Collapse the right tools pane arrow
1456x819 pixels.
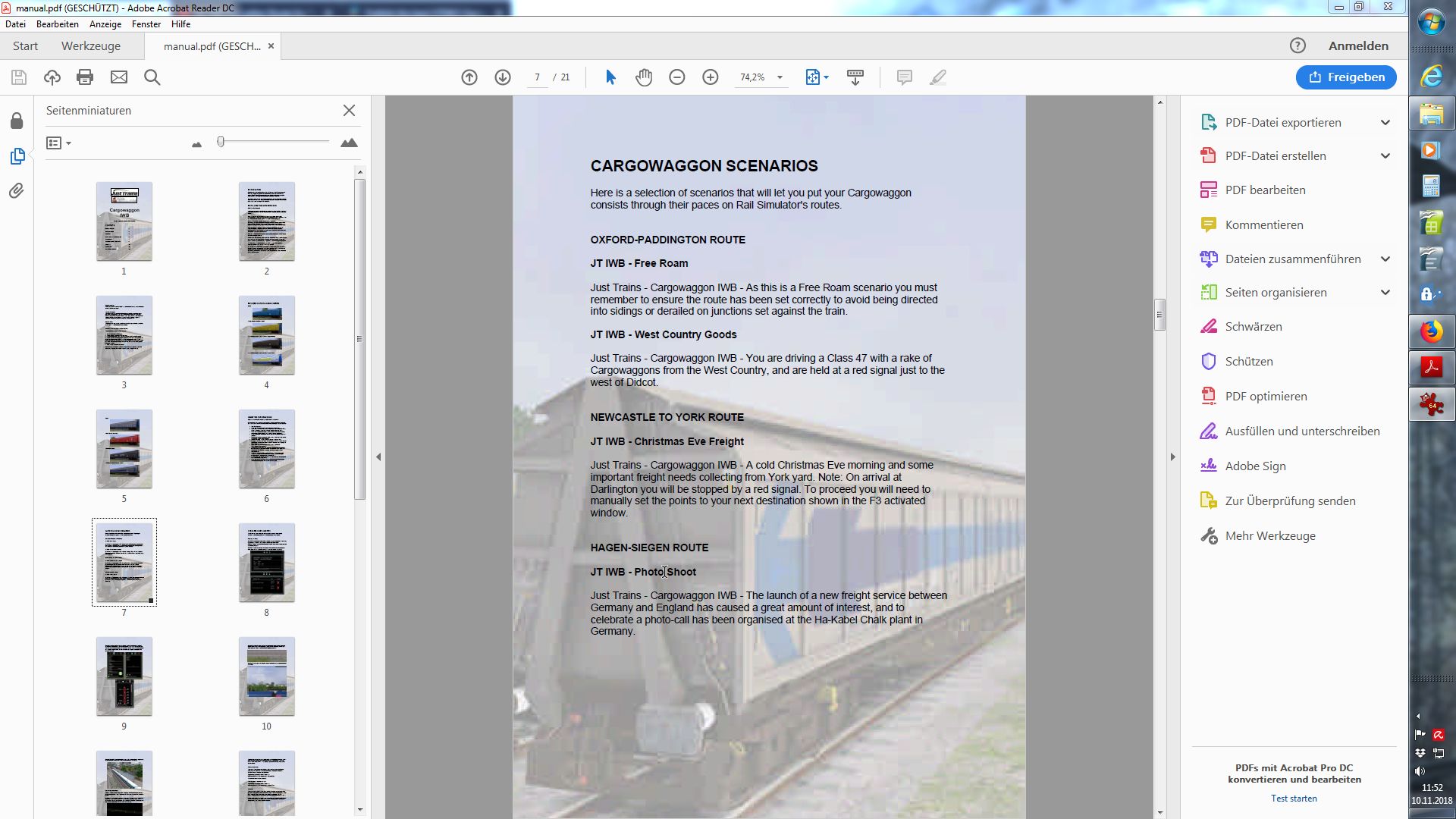[x=1172, y=457]
